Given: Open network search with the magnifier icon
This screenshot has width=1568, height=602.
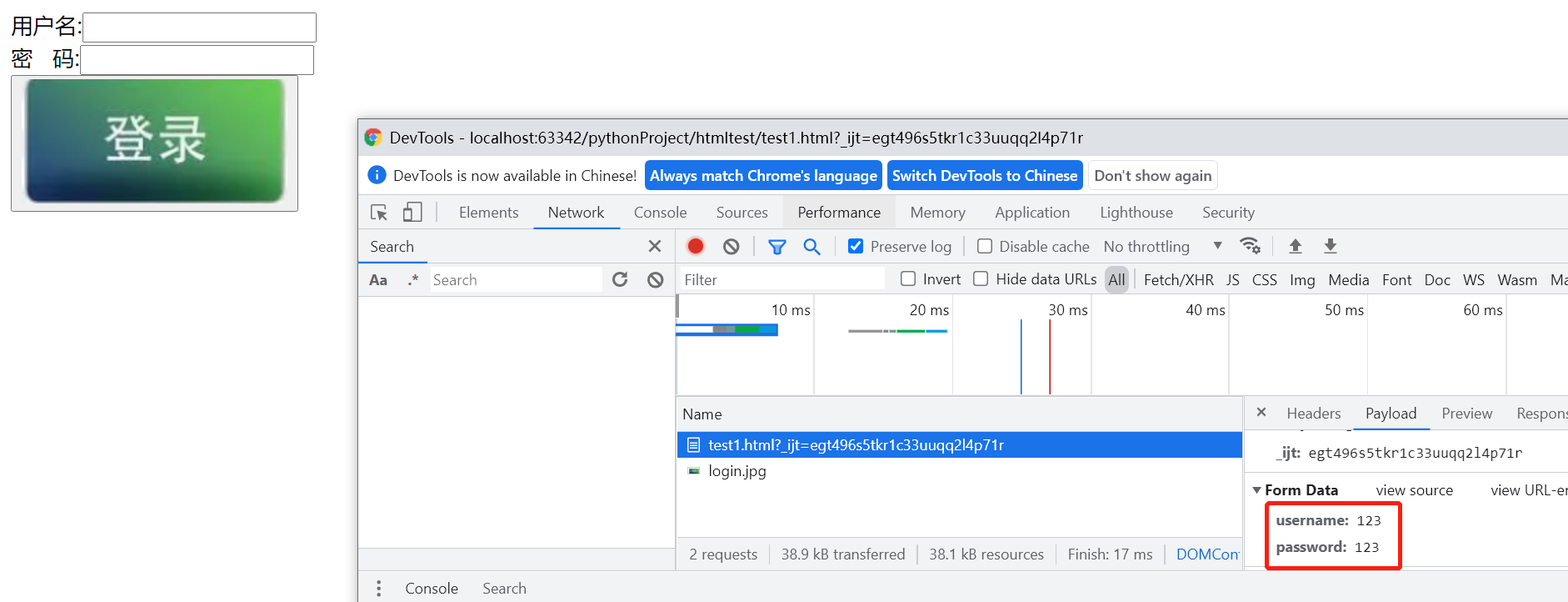Looking at the screenshot, I should [812, 247].
